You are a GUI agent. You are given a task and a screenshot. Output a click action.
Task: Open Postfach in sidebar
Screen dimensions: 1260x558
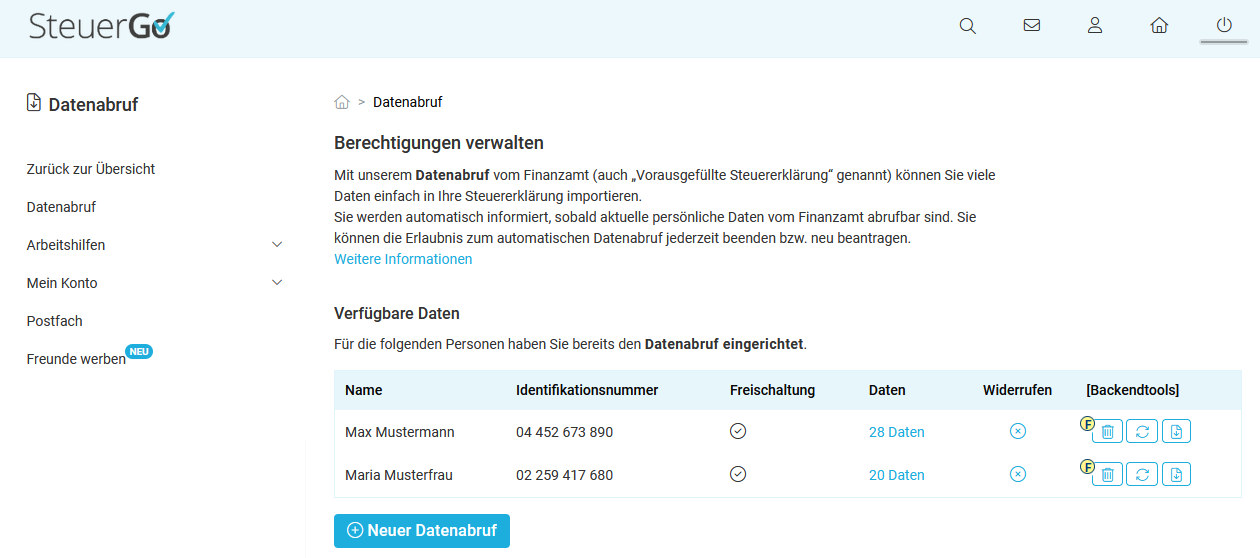pos(55,321)
